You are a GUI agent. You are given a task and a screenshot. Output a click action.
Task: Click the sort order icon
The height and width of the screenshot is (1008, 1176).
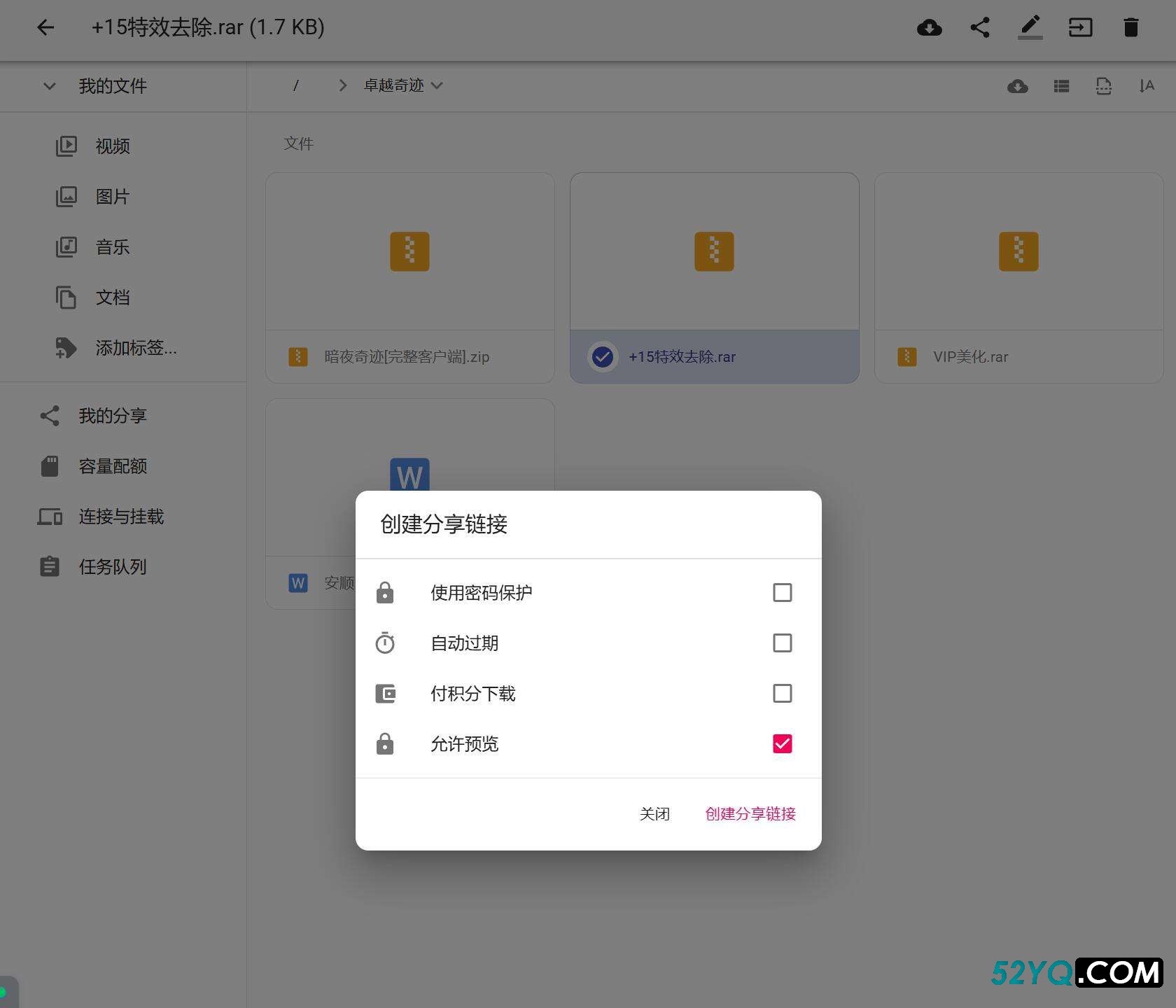point(1146,86)
